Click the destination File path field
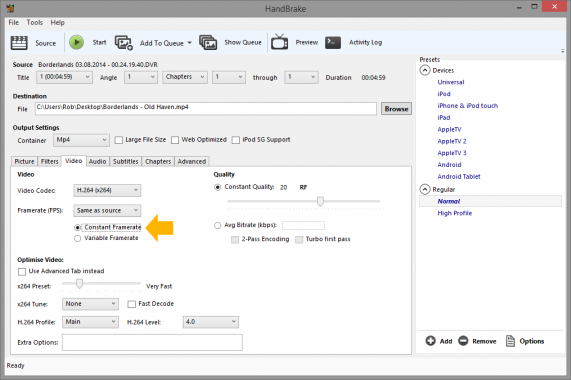Image resolution: width=571 pixels, height=380 pixels. [x=206, y=109]
